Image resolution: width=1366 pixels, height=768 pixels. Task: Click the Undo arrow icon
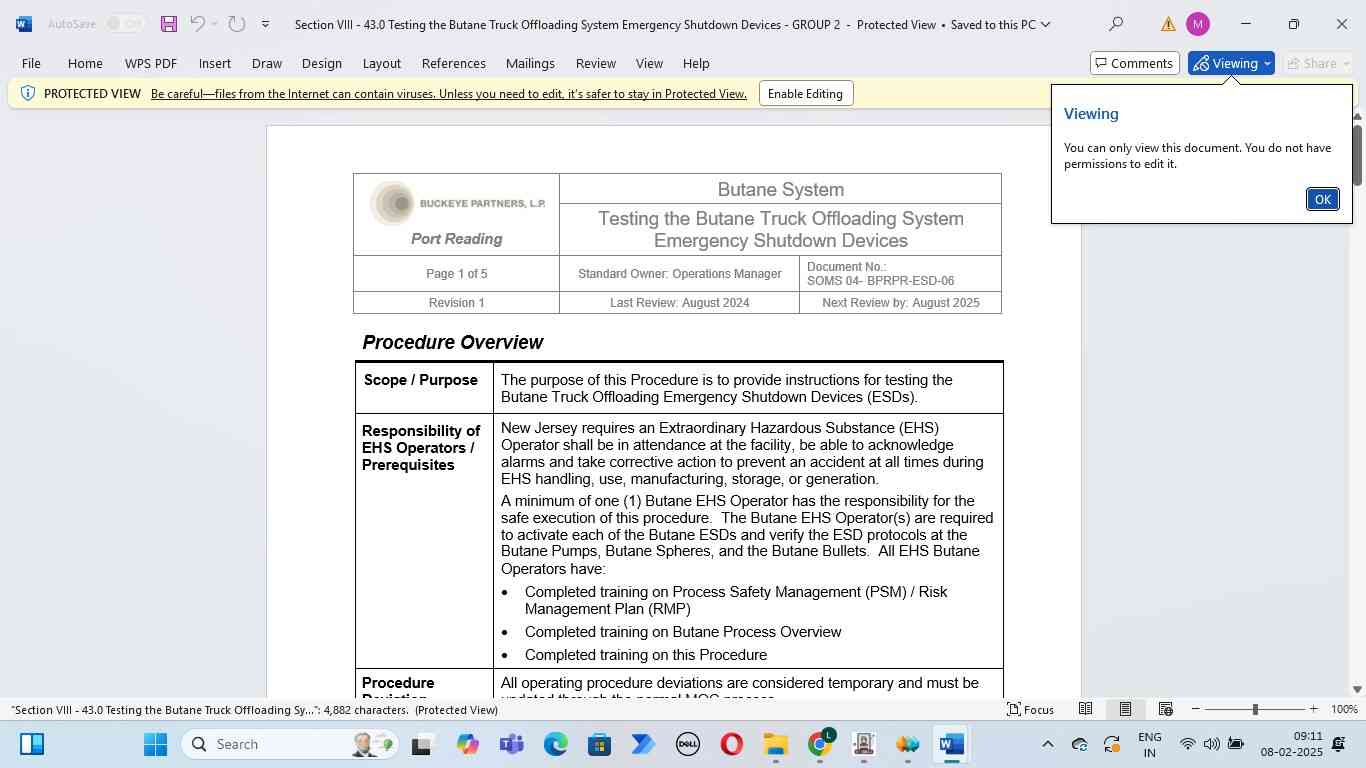coord(198,24)
